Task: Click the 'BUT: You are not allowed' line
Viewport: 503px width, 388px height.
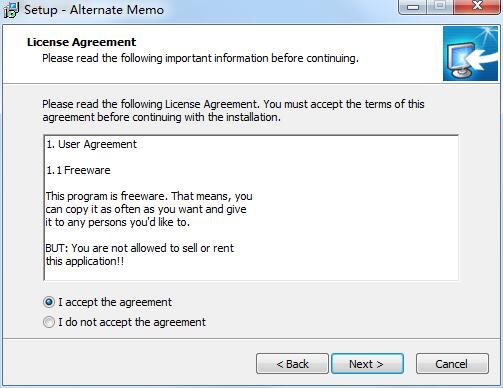Action: click(140, 248)
